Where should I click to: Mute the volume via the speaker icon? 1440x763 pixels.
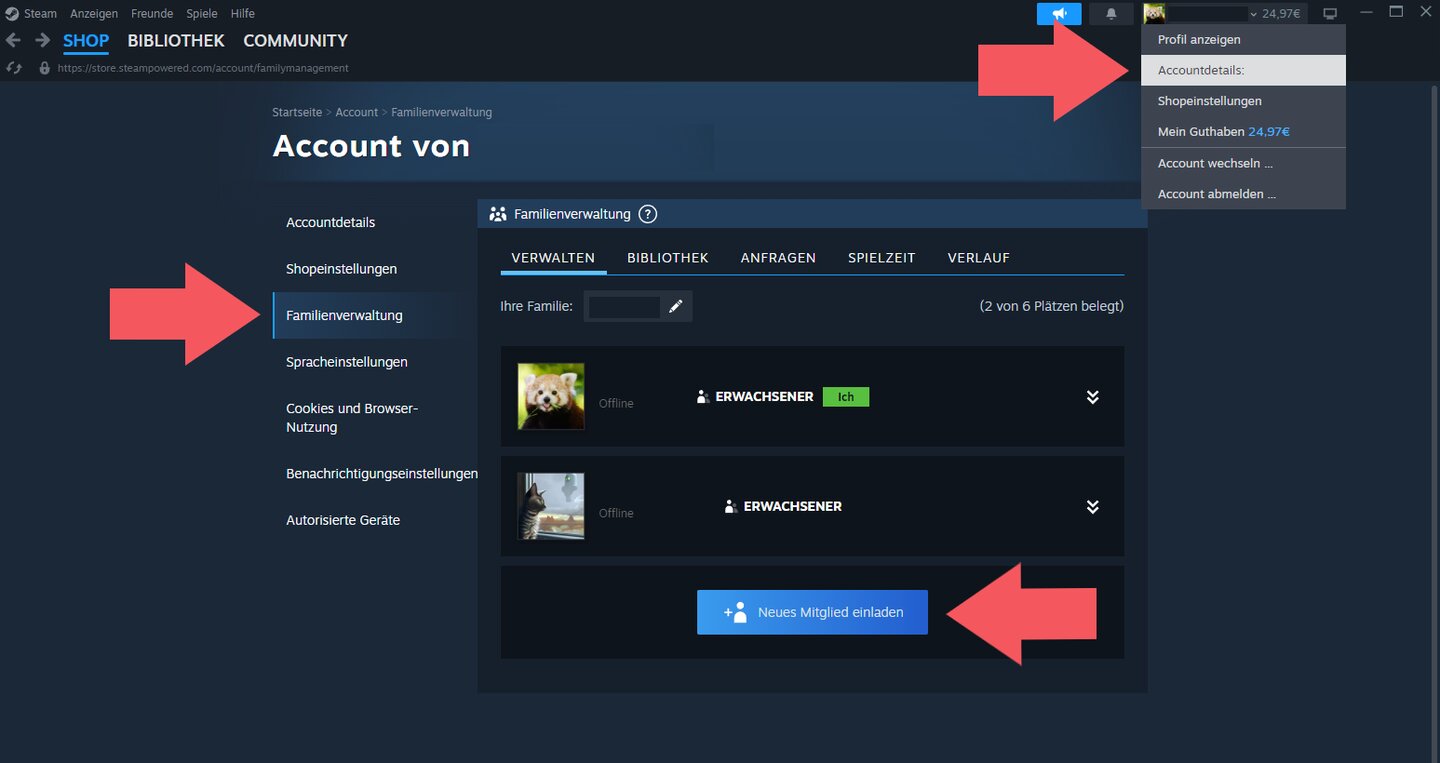1058,13
